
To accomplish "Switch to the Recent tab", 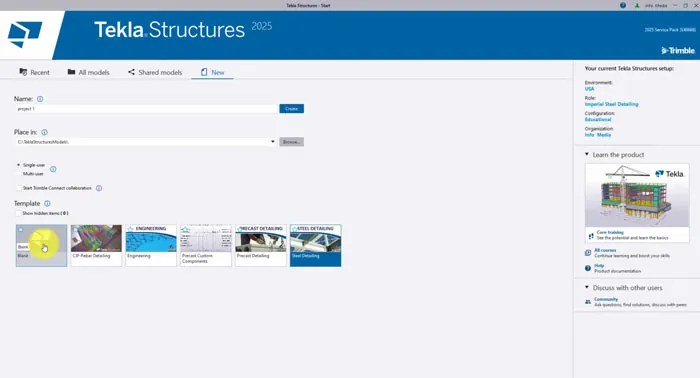I will [x=35, y=72].
